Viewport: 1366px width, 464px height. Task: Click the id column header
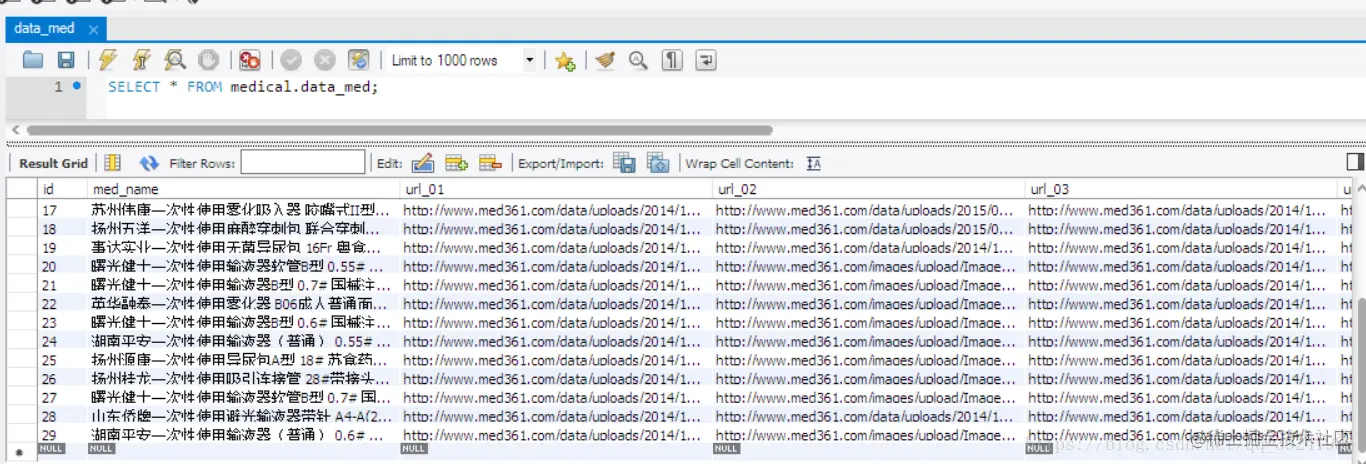pos(62,189)
